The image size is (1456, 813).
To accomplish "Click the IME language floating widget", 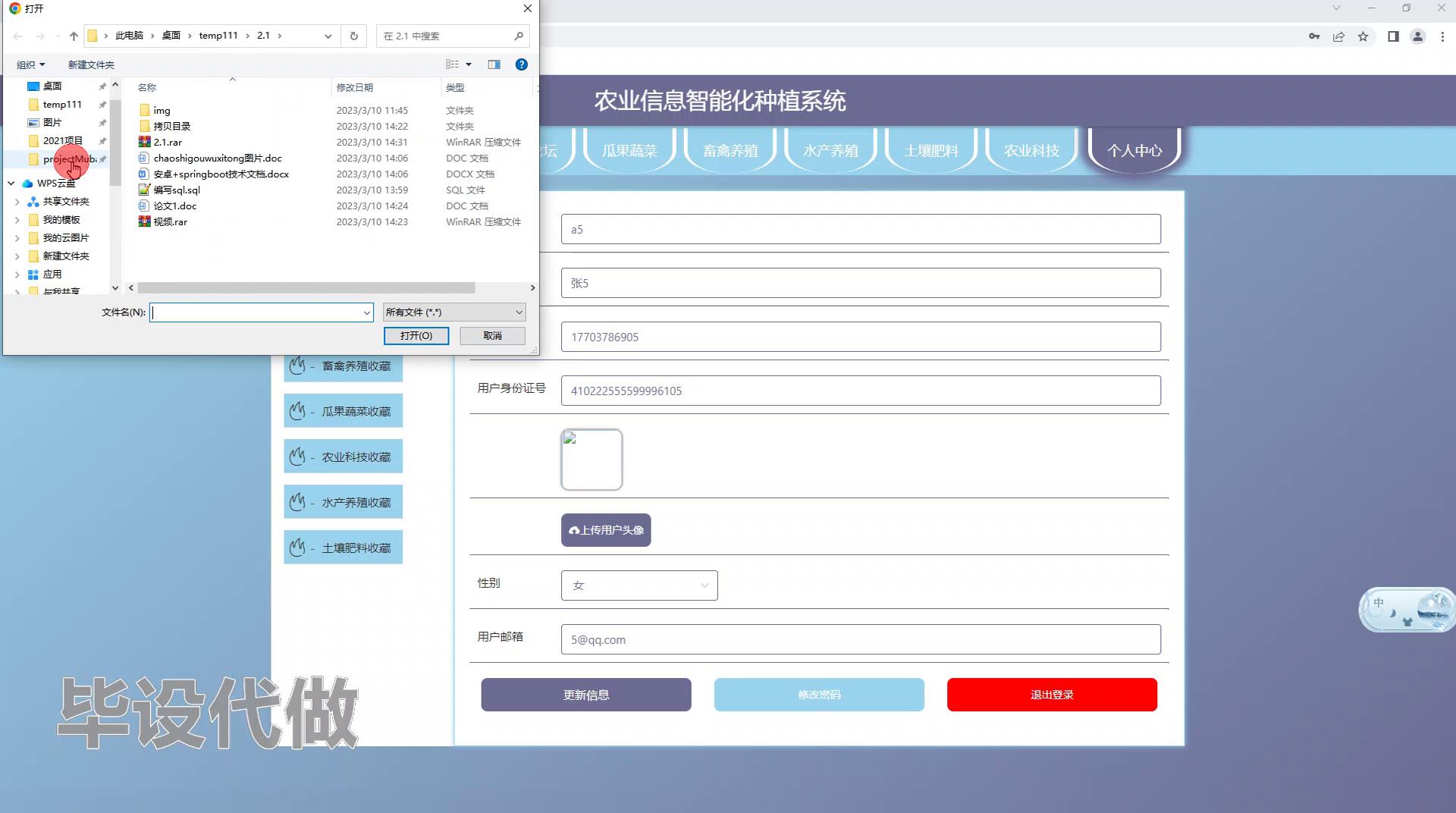I will [x=1407, y=610].
